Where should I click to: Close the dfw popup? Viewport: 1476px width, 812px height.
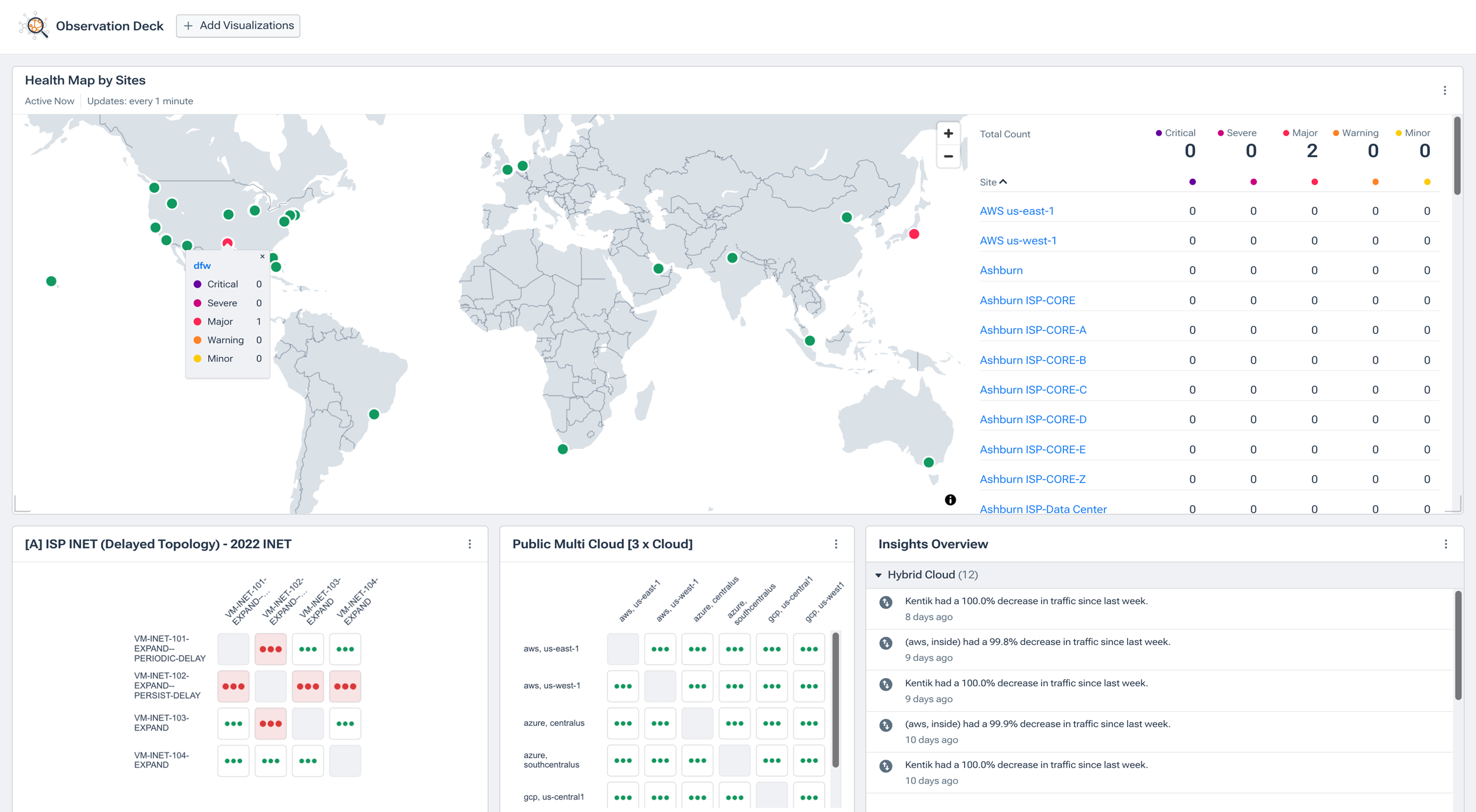coord(262,257)
